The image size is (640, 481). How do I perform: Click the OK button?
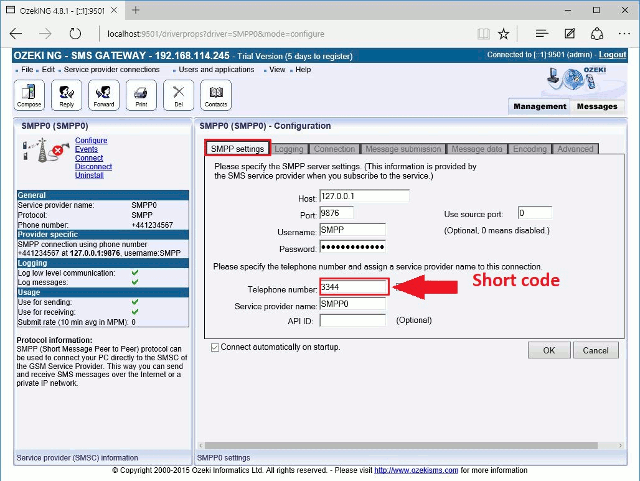[549, 350]
